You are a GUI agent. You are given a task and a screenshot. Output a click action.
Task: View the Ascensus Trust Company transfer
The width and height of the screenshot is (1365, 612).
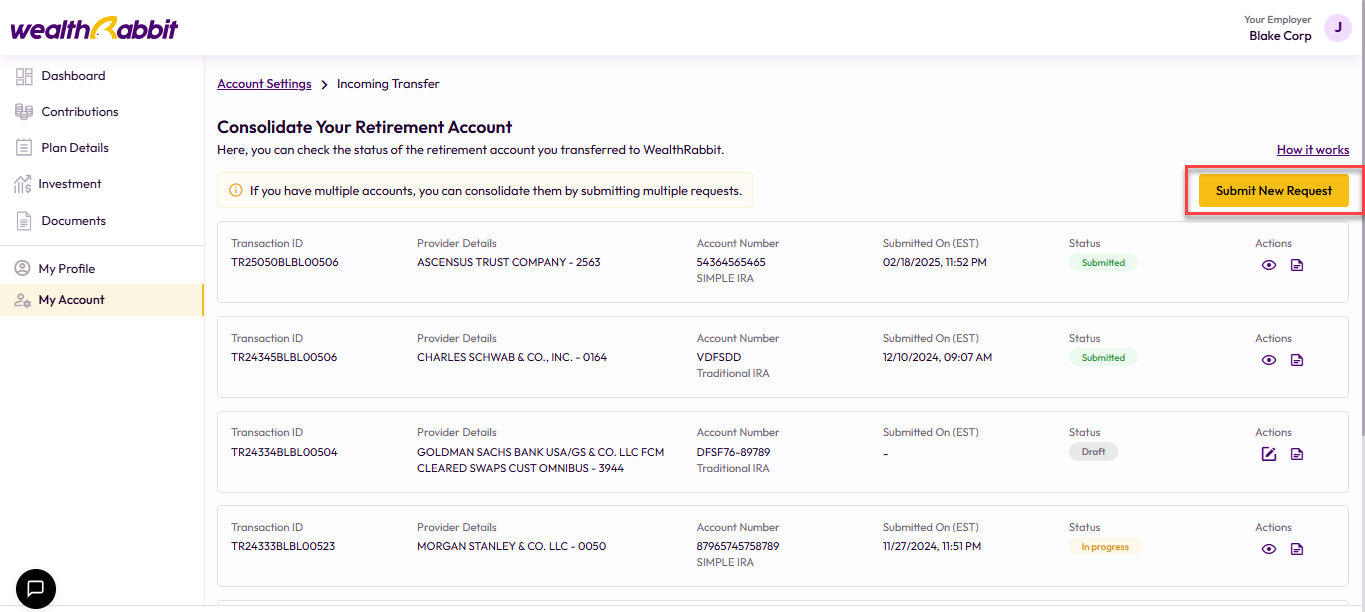click(1269, 265)
